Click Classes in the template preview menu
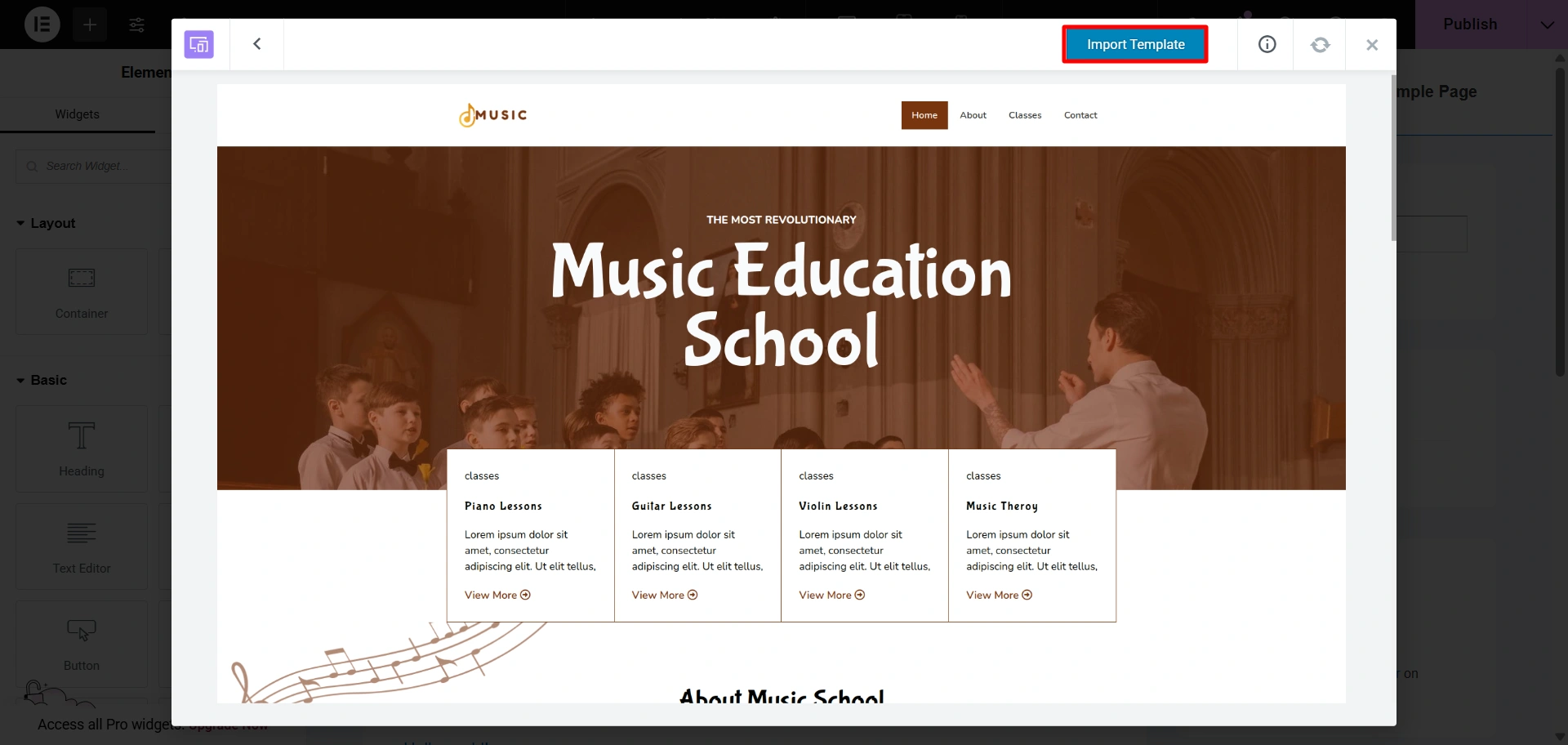Image resolution: width=1568 pixels, height=745 pixels. coord(1025,115)
